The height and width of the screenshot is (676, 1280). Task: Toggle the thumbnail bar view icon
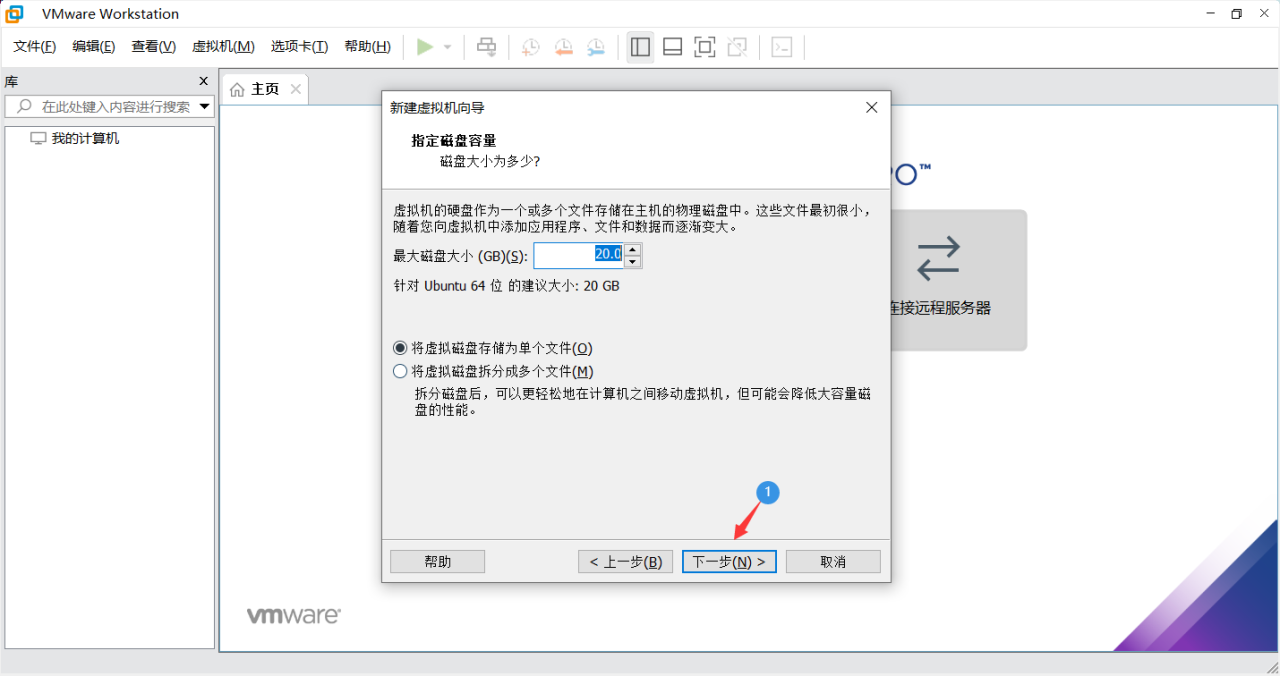[673, 47]
